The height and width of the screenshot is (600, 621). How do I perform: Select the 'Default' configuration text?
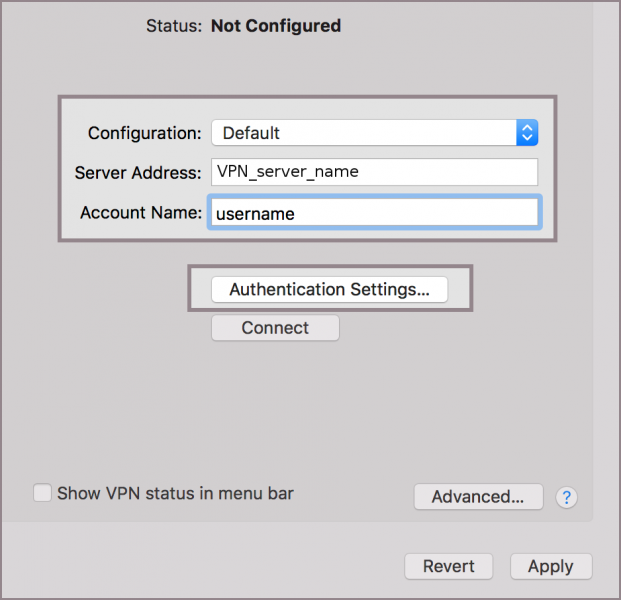(x=251, y=133)
